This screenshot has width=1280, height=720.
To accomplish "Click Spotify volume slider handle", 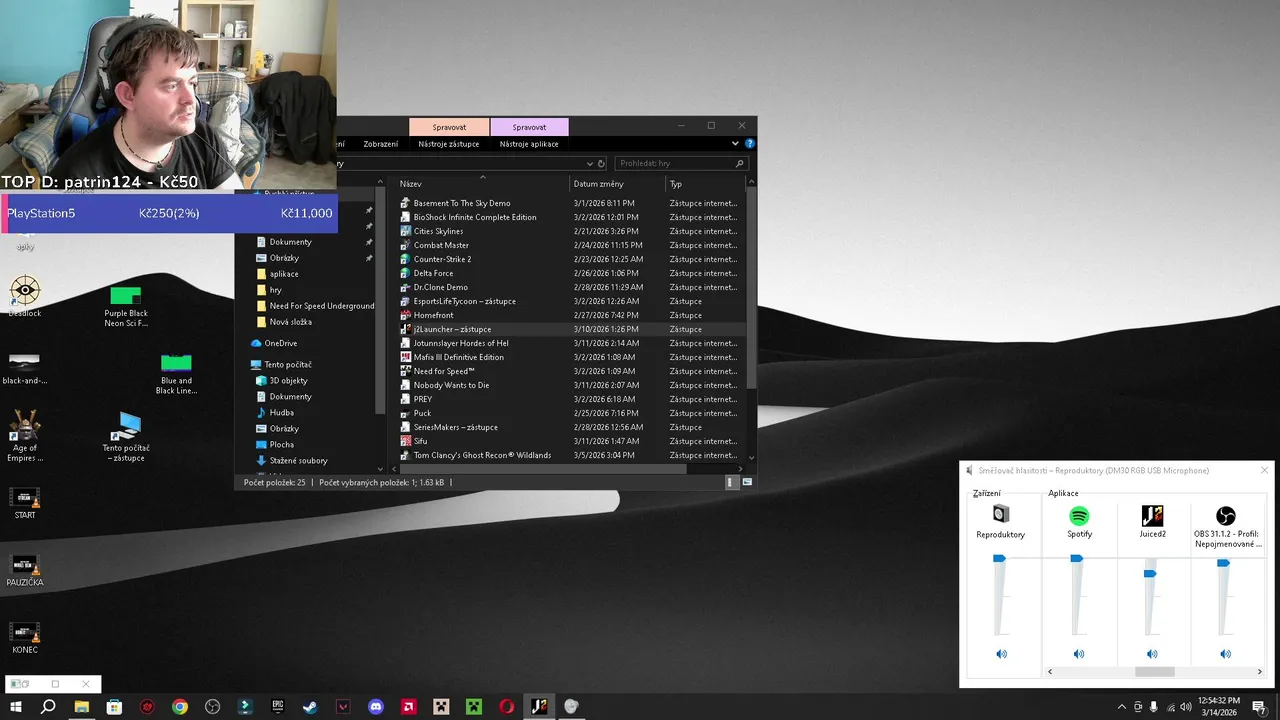I will point(1077,559).
